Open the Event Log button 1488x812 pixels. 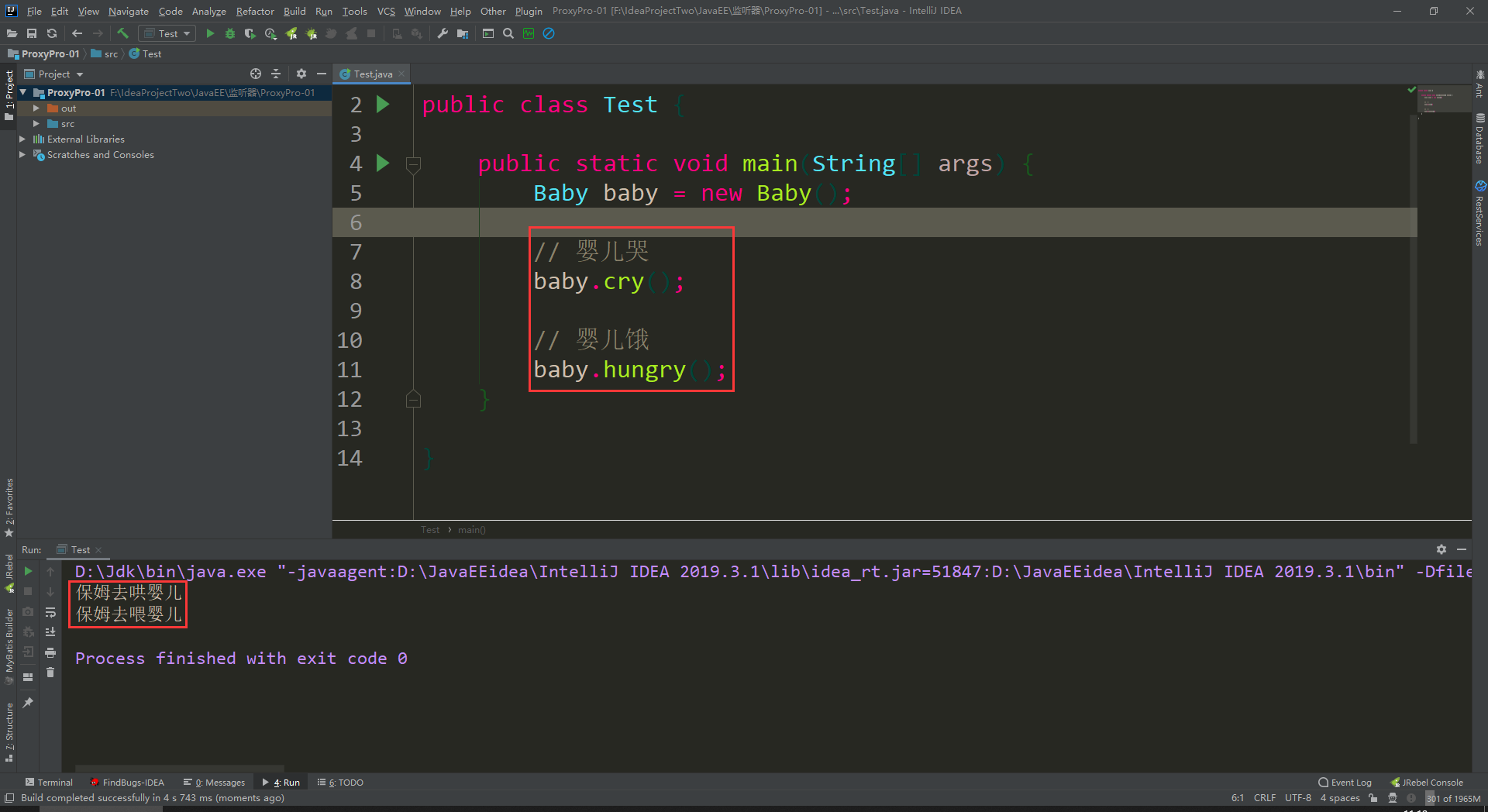tap(1345, 783)
